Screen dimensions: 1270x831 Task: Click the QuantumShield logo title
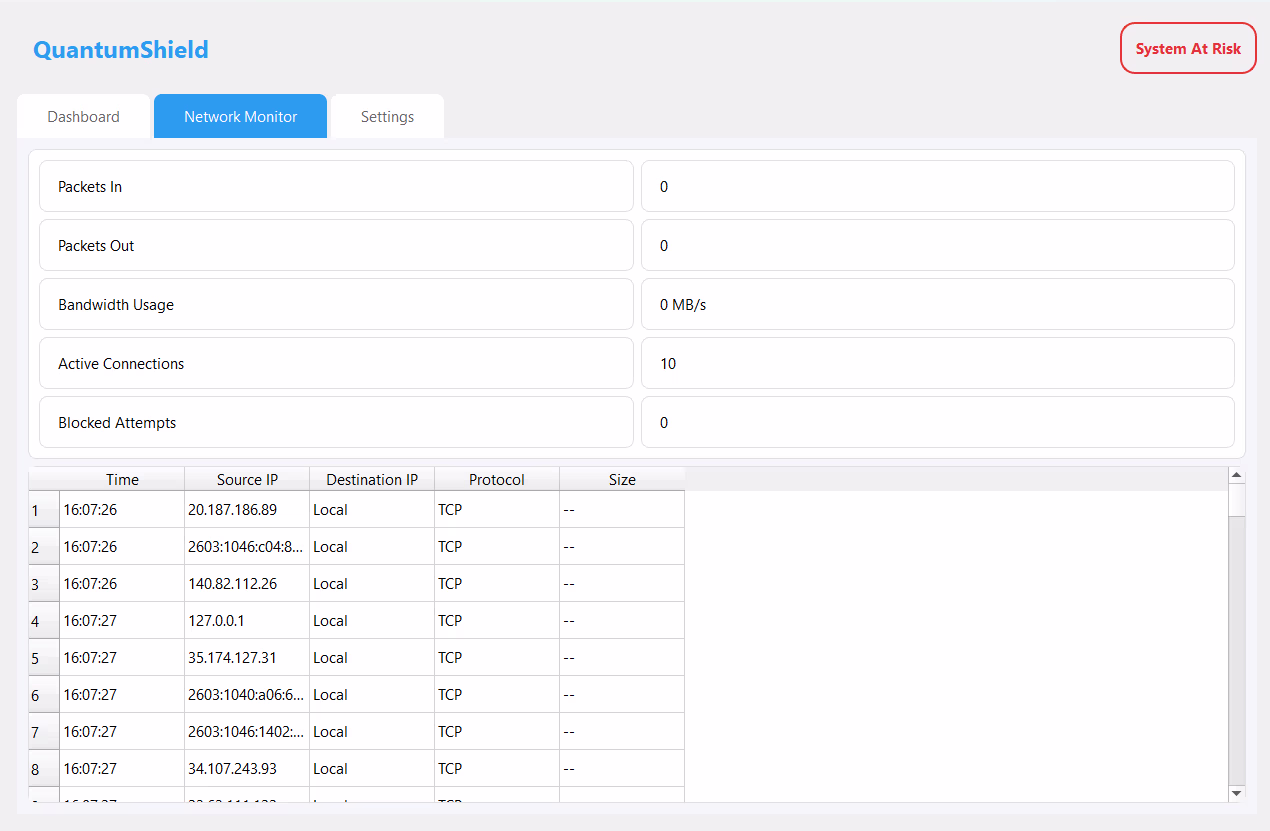(121, 50)
